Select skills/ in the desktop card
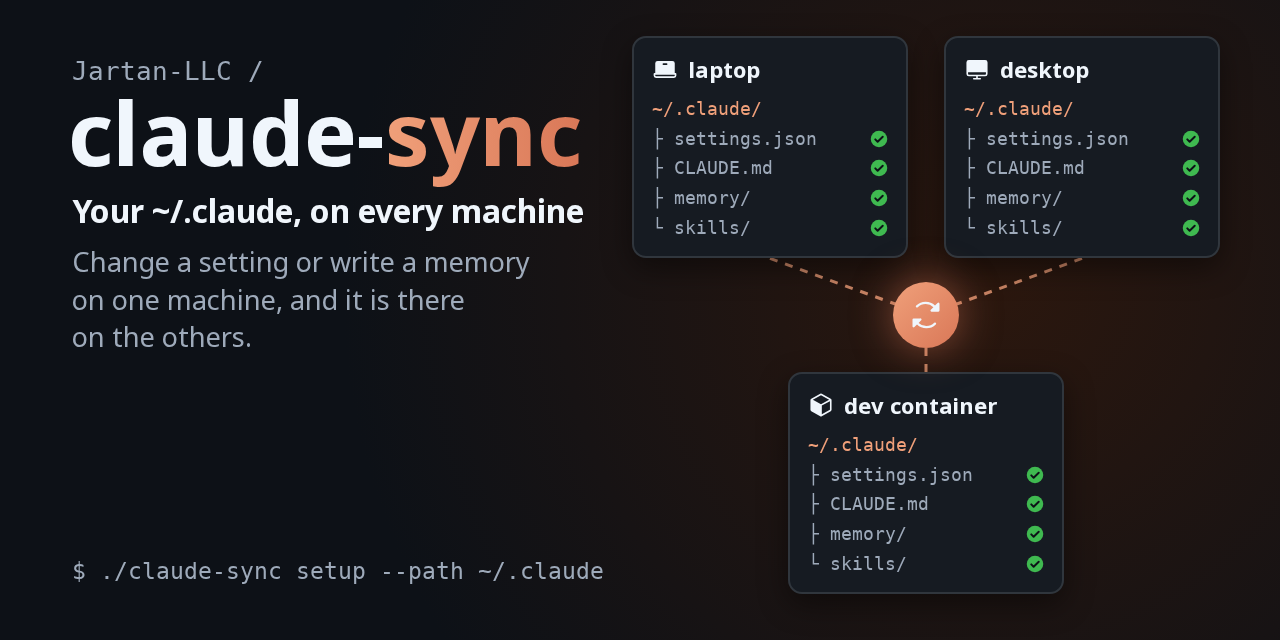1280x640 pixels. tap(1024, 227)
